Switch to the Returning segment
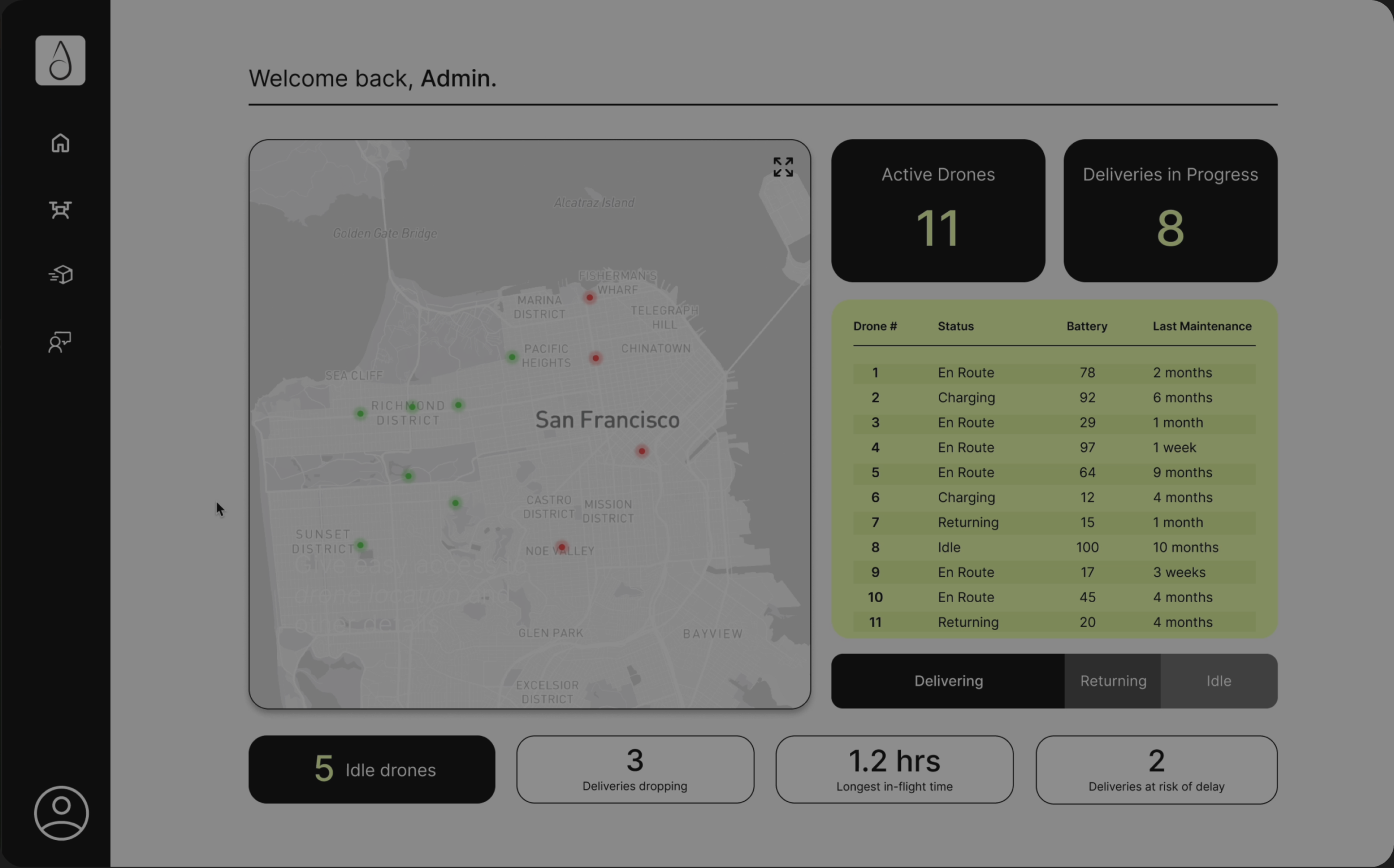Viewport: 1394px width, 868px height. pyautogui.click(x=1113, y=681)
